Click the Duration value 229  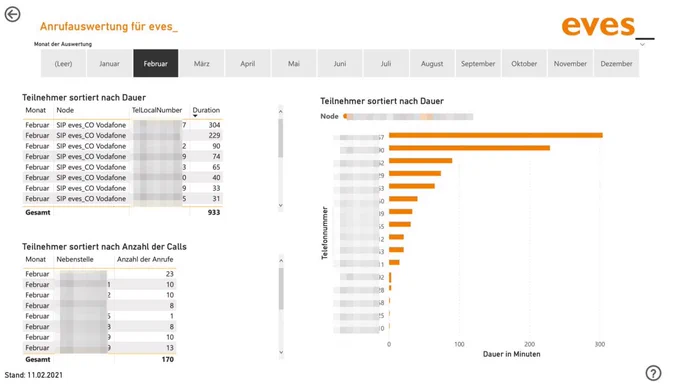214,135
